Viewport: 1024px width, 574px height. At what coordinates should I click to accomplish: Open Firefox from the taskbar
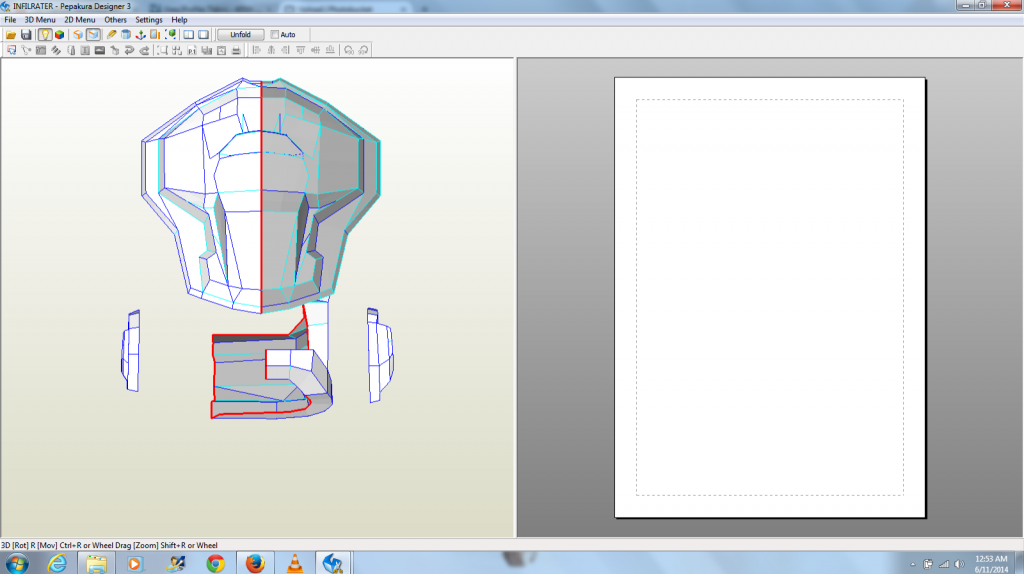coord(254,563)
